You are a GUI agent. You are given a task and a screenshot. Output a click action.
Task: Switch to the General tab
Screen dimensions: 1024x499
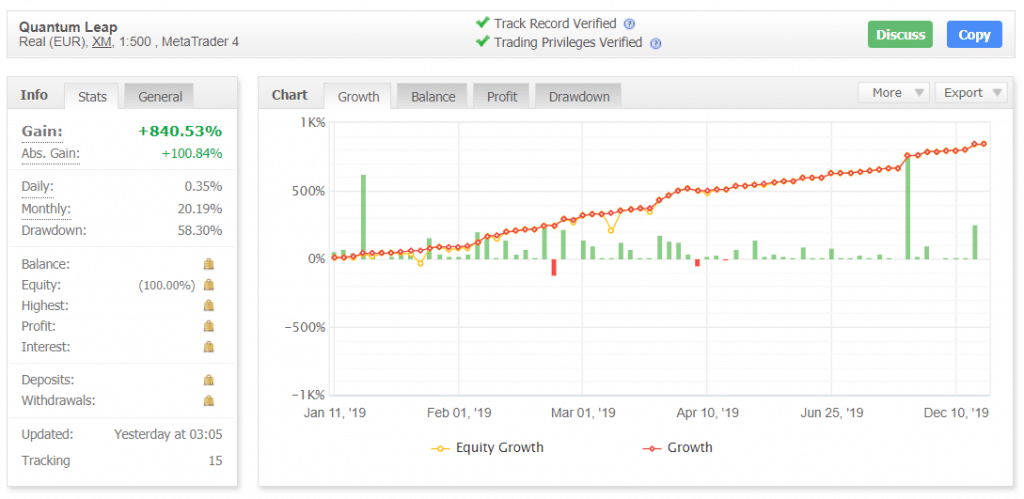point(160,97)
